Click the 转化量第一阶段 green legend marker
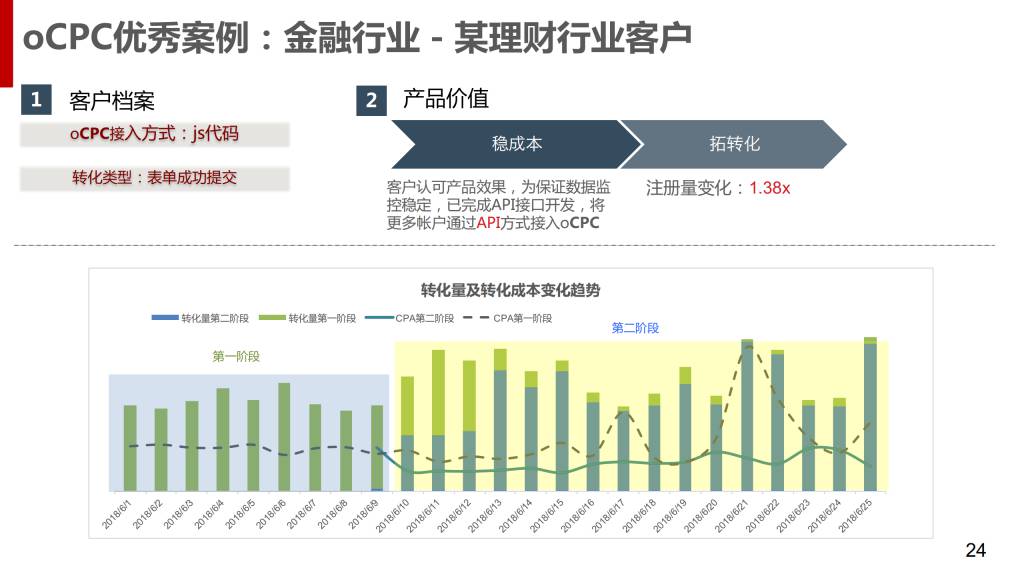 272,318
